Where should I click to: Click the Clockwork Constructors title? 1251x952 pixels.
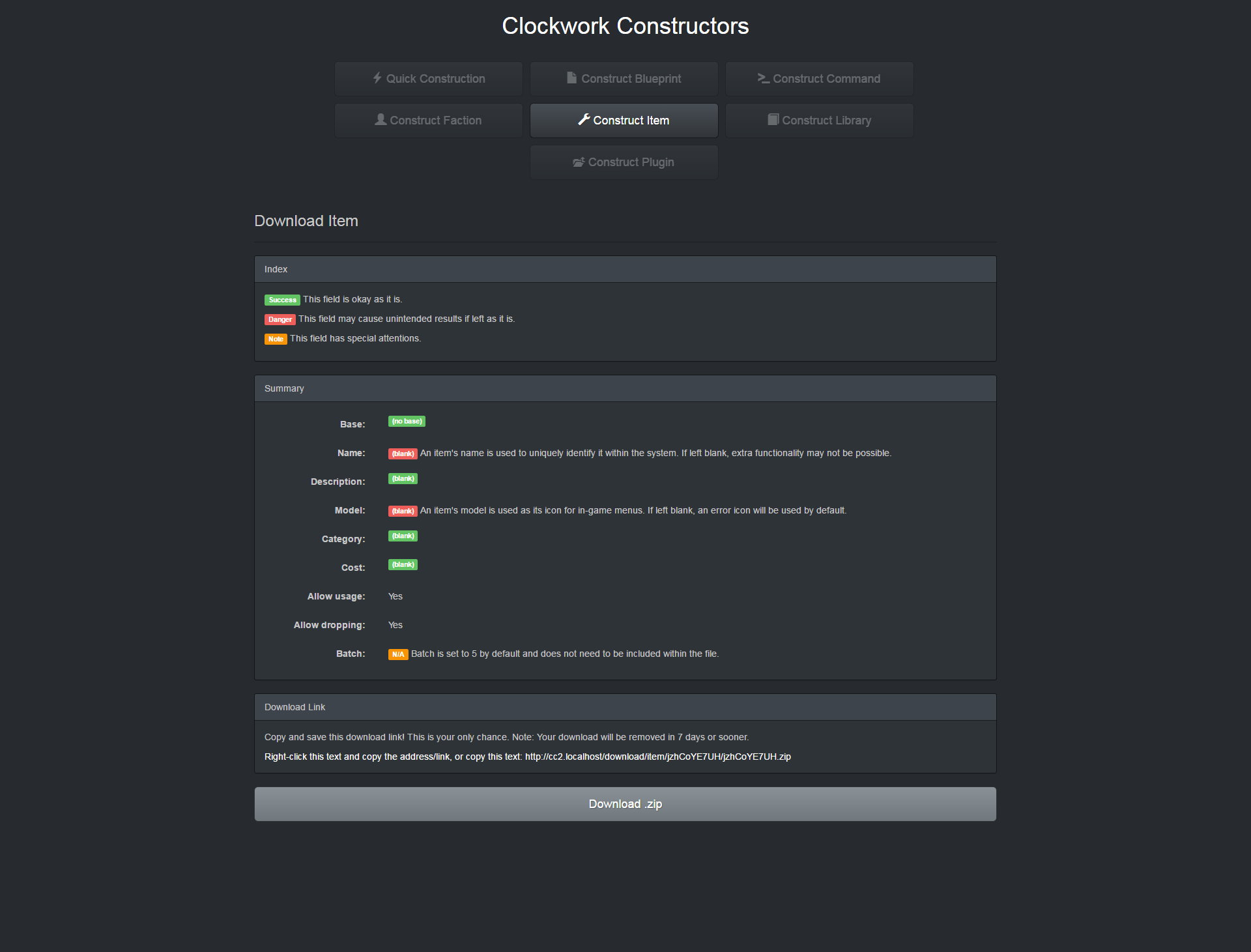(x=625, y=26)
